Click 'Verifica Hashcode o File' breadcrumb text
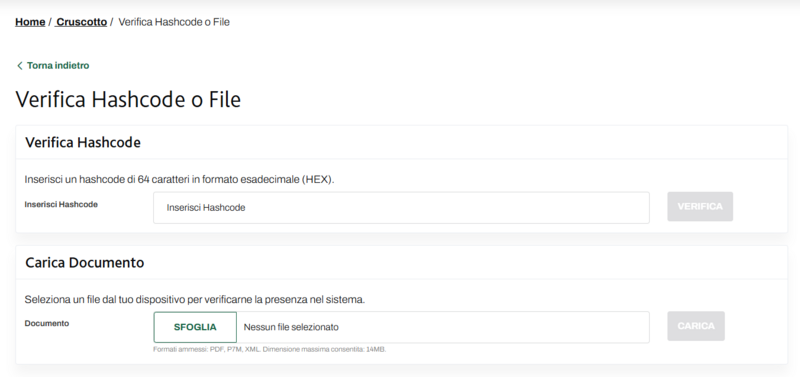Viewport: 800px width, 377px height. tap(174, 22)
